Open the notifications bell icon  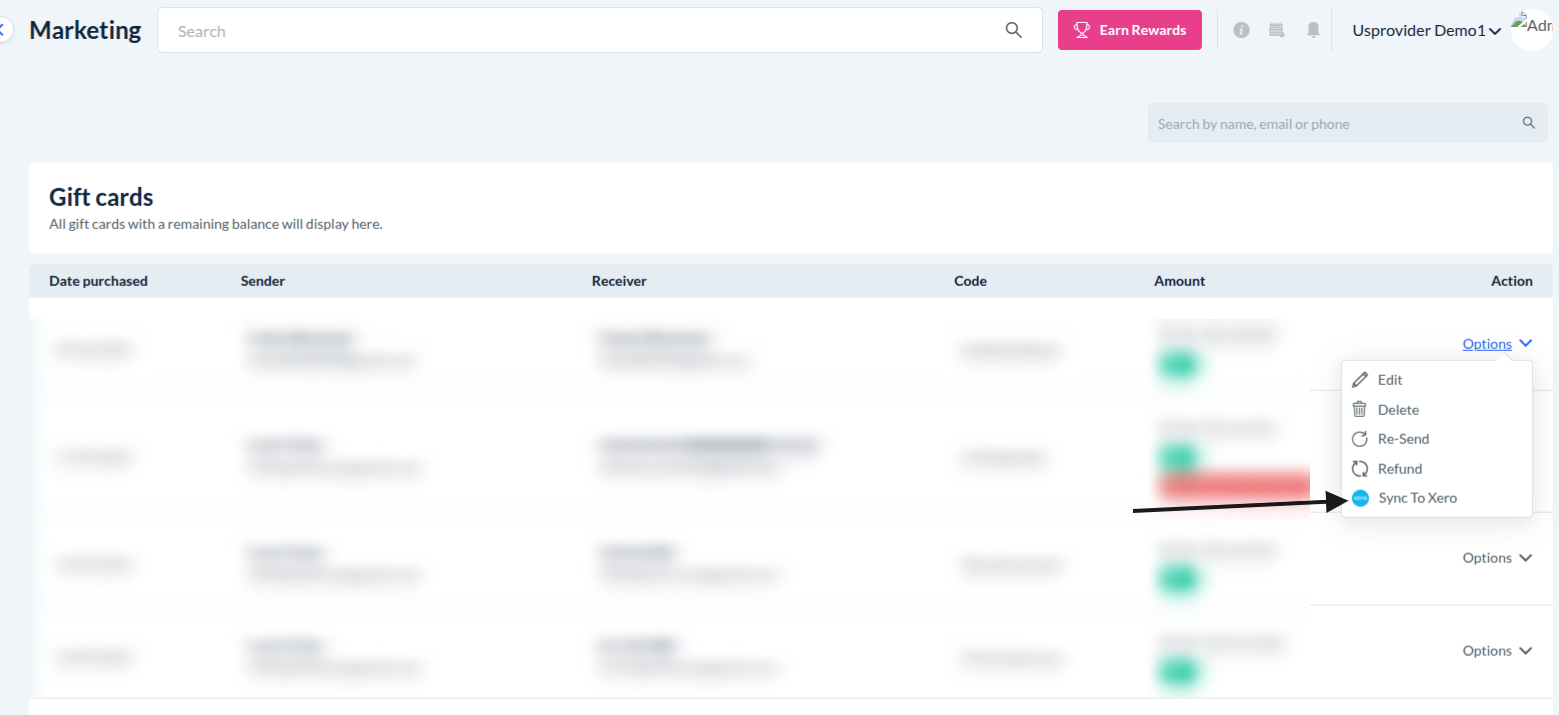1313,30
